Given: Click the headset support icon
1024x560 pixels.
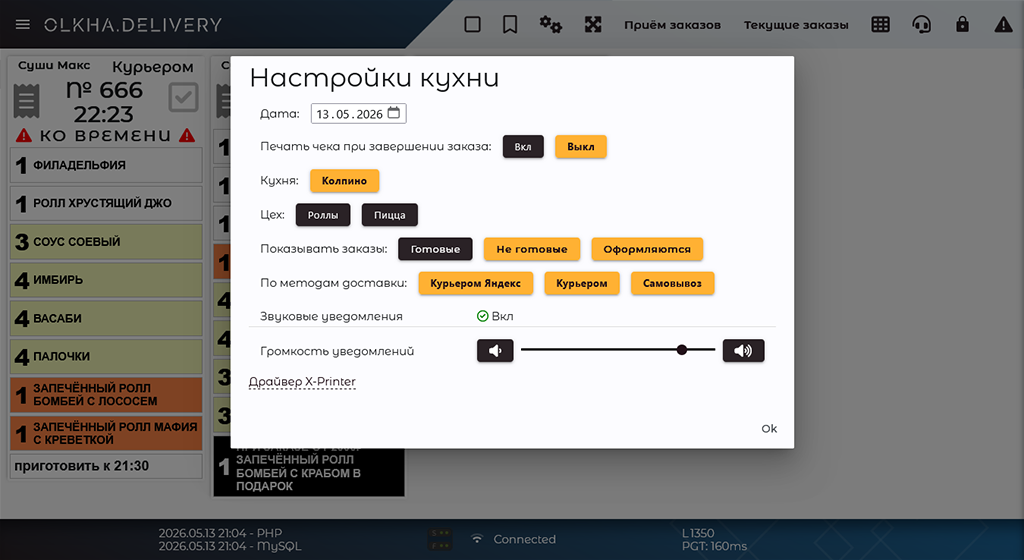Looking at the screenshot, I should coord(921,25).
